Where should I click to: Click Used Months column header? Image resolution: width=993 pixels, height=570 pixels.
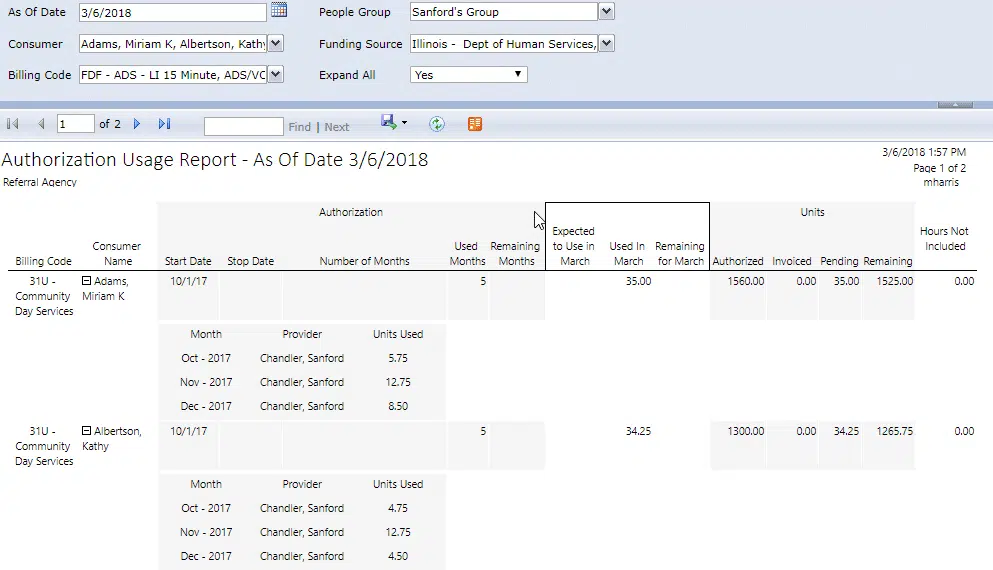tap(467, 254)
